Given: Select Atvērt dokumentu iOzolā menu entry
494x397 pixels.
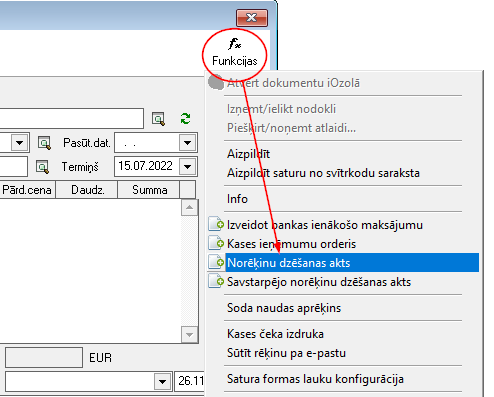Looking at the screenshot, I should click(343, 83).
